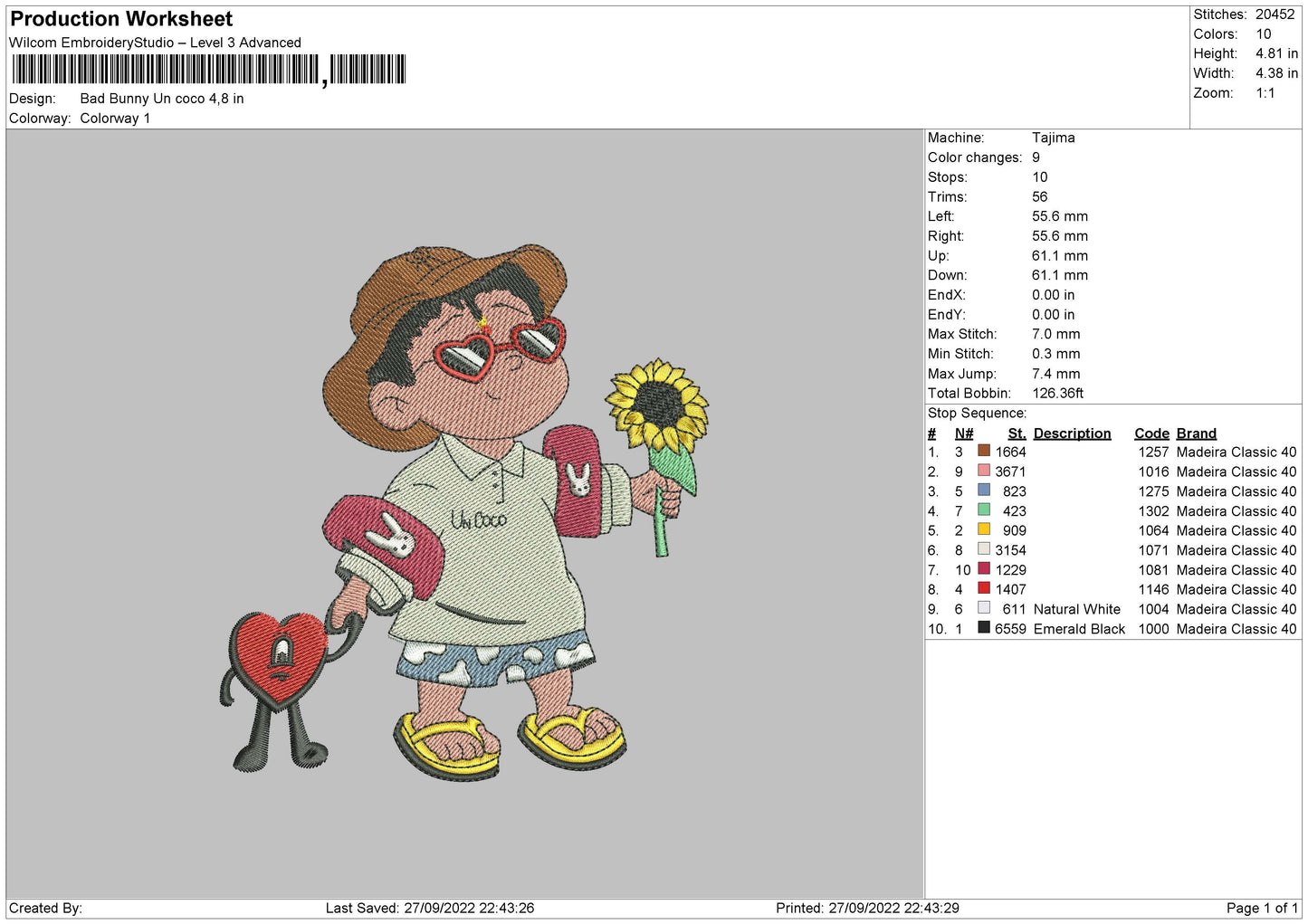This screenshot has height=924, width=1308.
Task: Click the Left value 55.6 mm
Action: point(1060,216)
